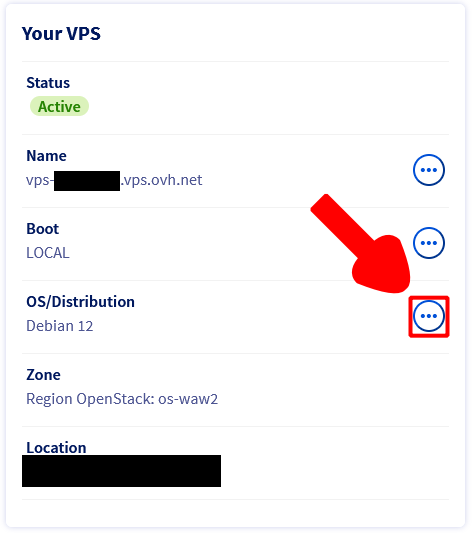This screenshot has height=533, width=476.
Task: Click the Boot field label
Action: point(42,229)
